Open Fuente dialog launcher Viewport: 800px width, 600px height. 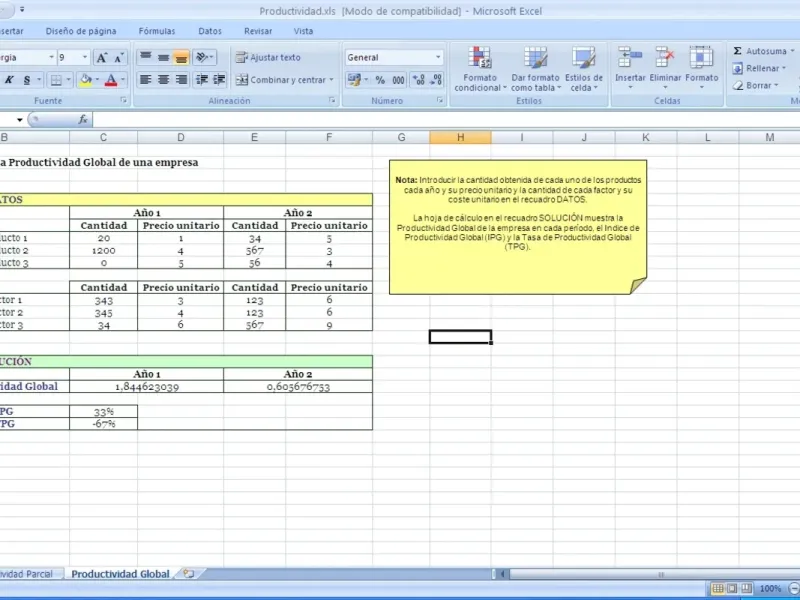coord(123,101)
